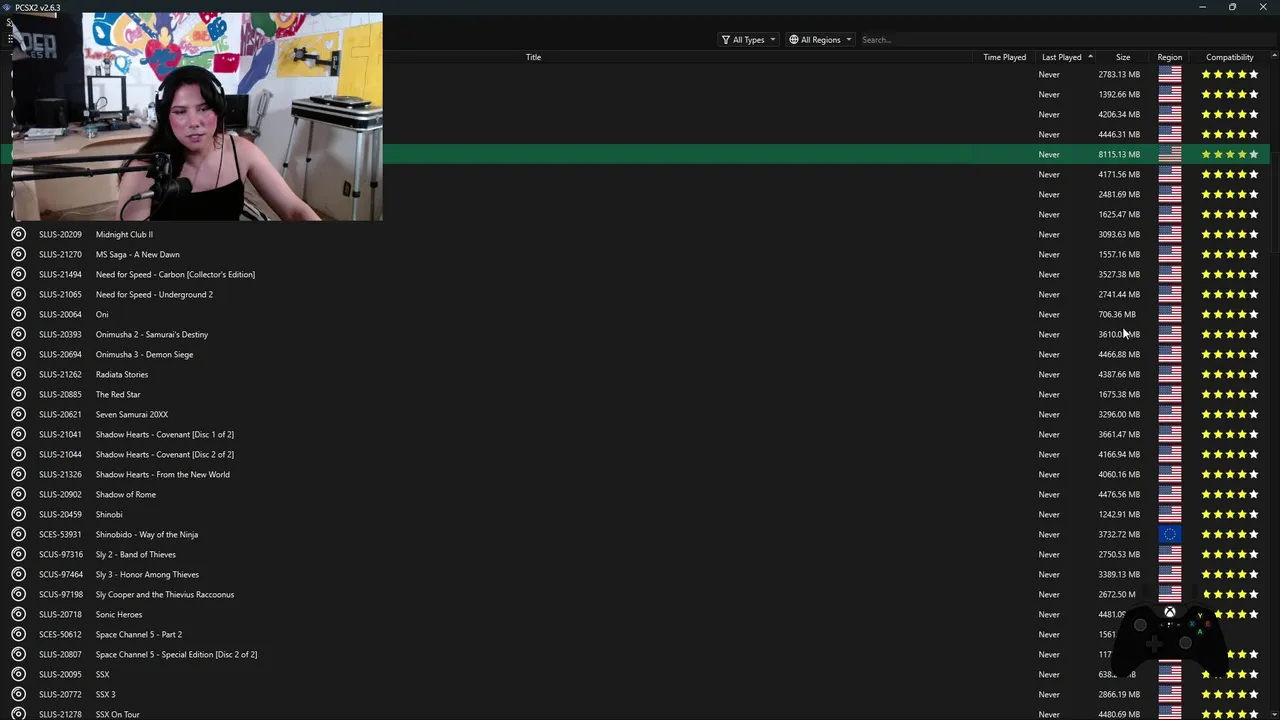Open the All Regions filter dropdown
The width and height of the screenshot is (1280, 720).
coord(820,40)
